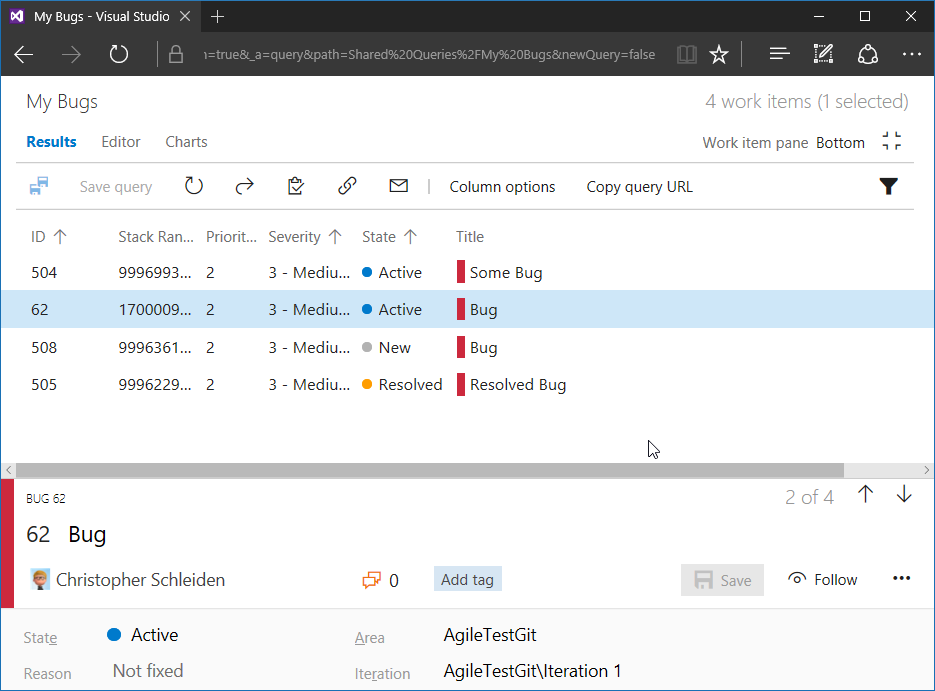This screenshot has height=691, width=935.
Task: Open browser settings and more menu
Action: click(912, 54)
